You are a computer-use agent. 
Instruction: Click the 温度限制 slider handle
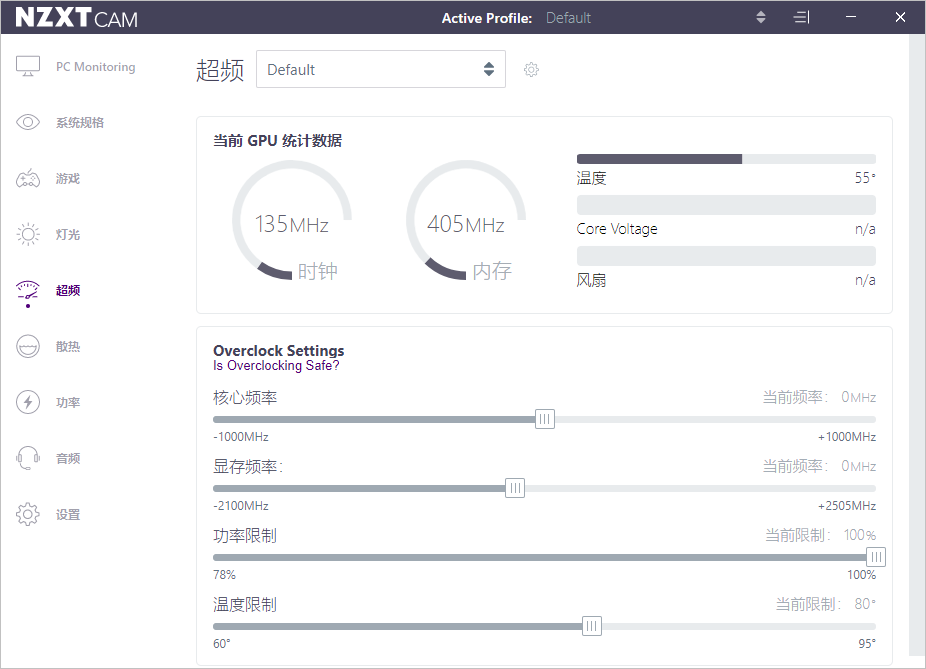(592, 626)
